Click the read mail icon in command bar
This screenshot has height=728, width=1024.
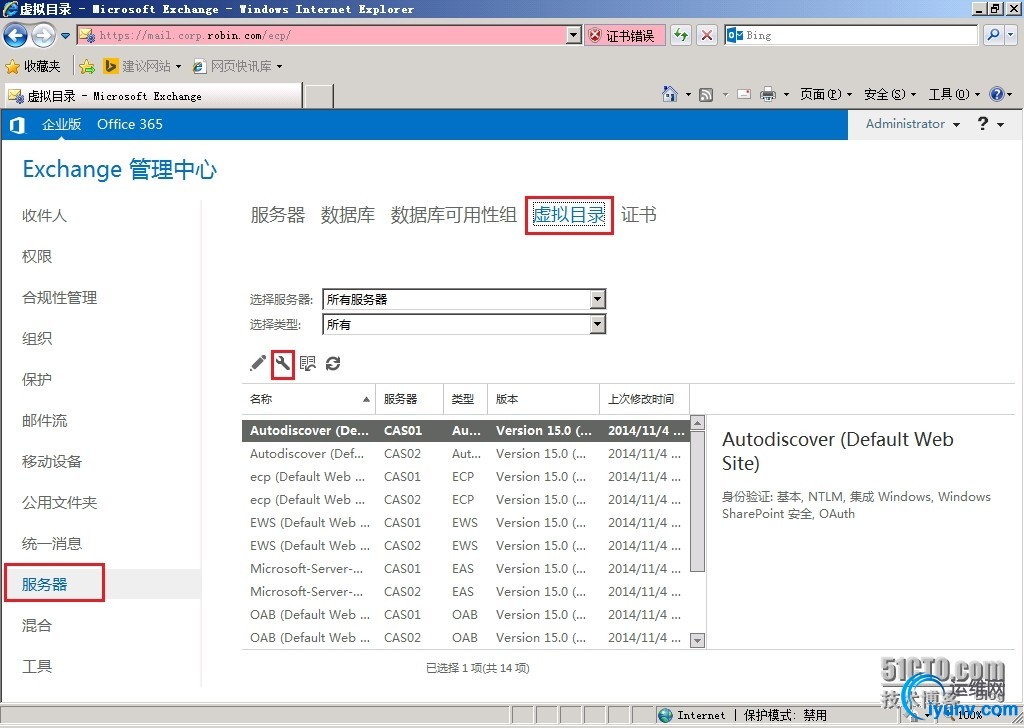pyautogui.click(x=744, y=95)
